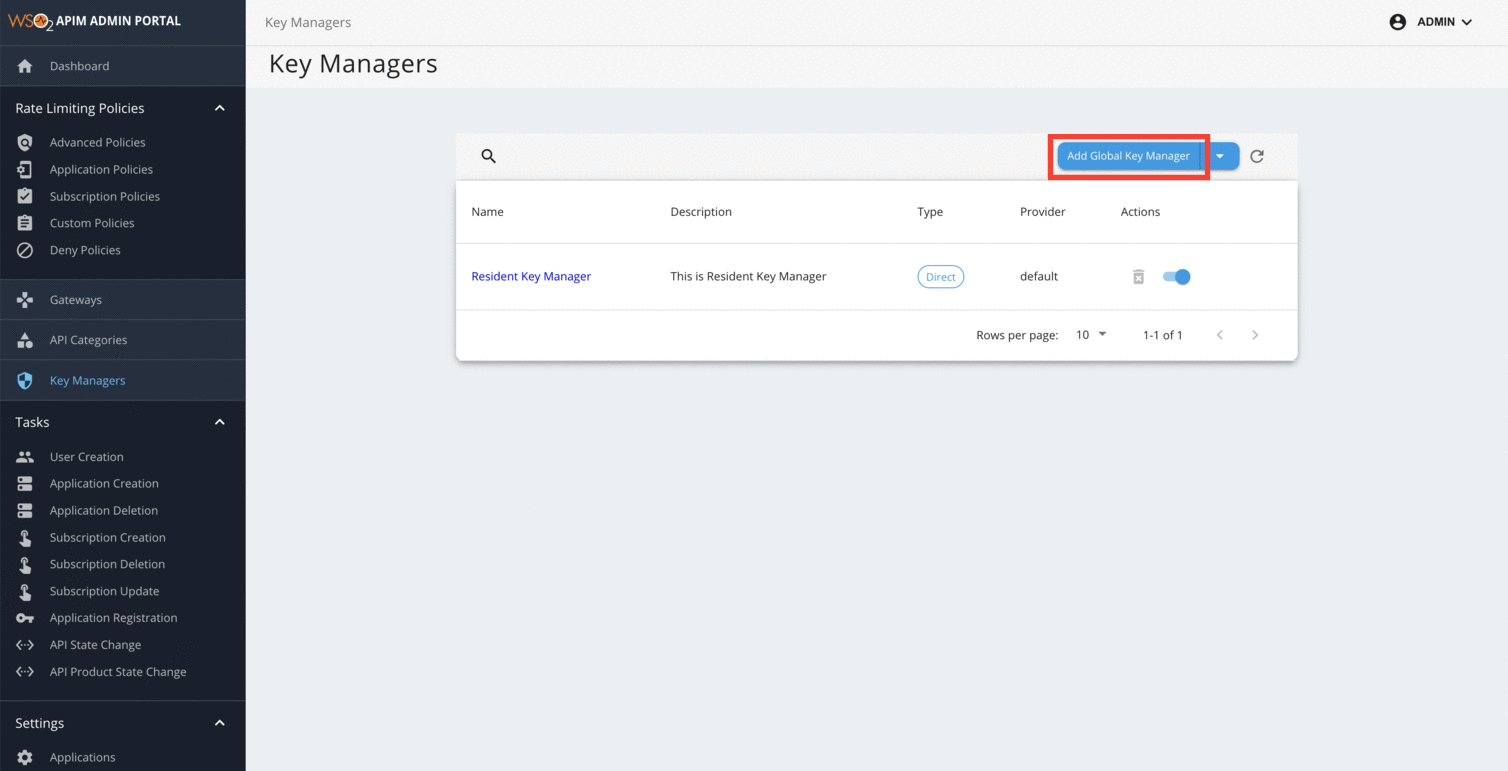Click the Deny Policies blocked icon
This screenshot has width=1508, height=771.
[x=25, y=250]
